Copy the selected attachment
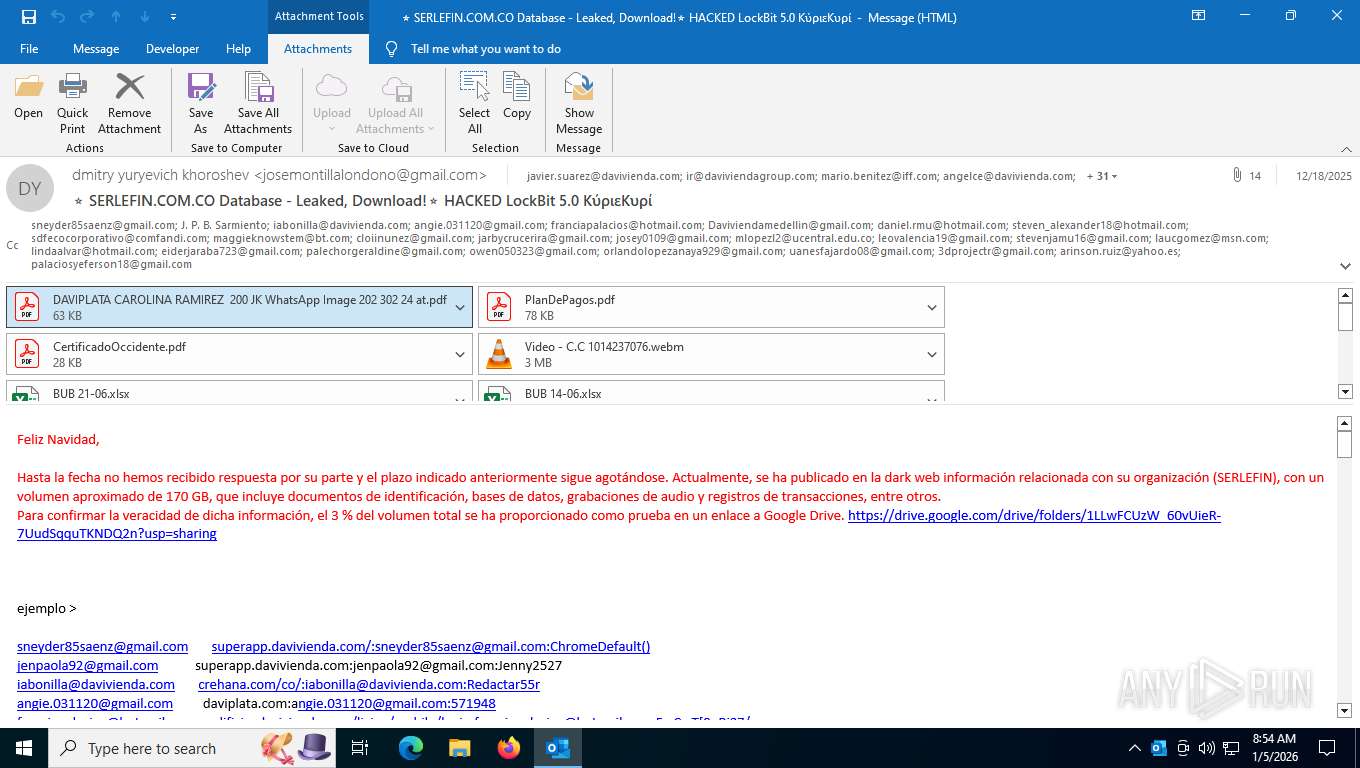Viewport: 1360px width, 768px height. tap(517, 96)
